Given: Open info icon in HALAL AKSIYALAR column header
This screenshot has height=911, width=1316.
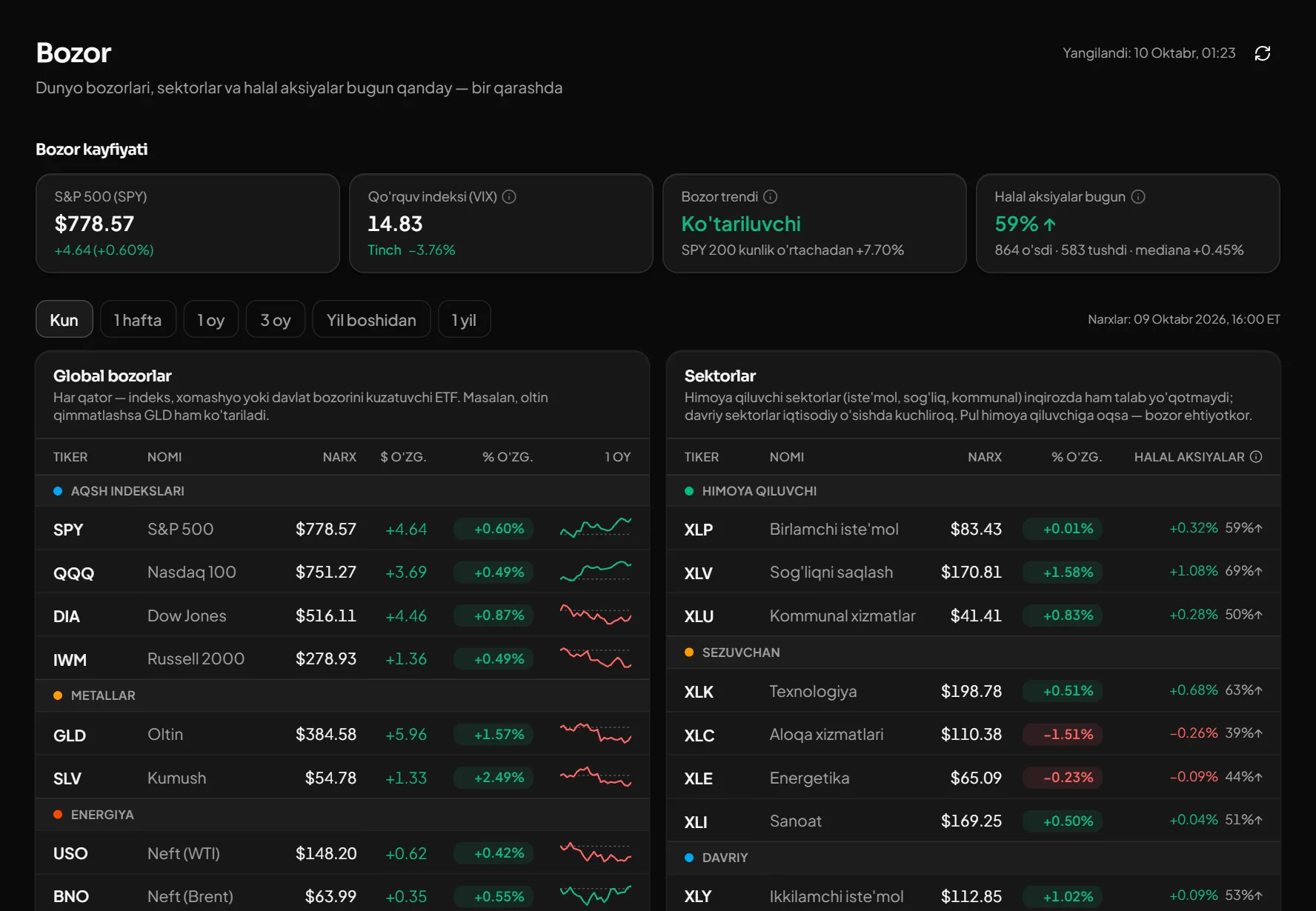Looking at the screenshot, I should click(1256, 457).
